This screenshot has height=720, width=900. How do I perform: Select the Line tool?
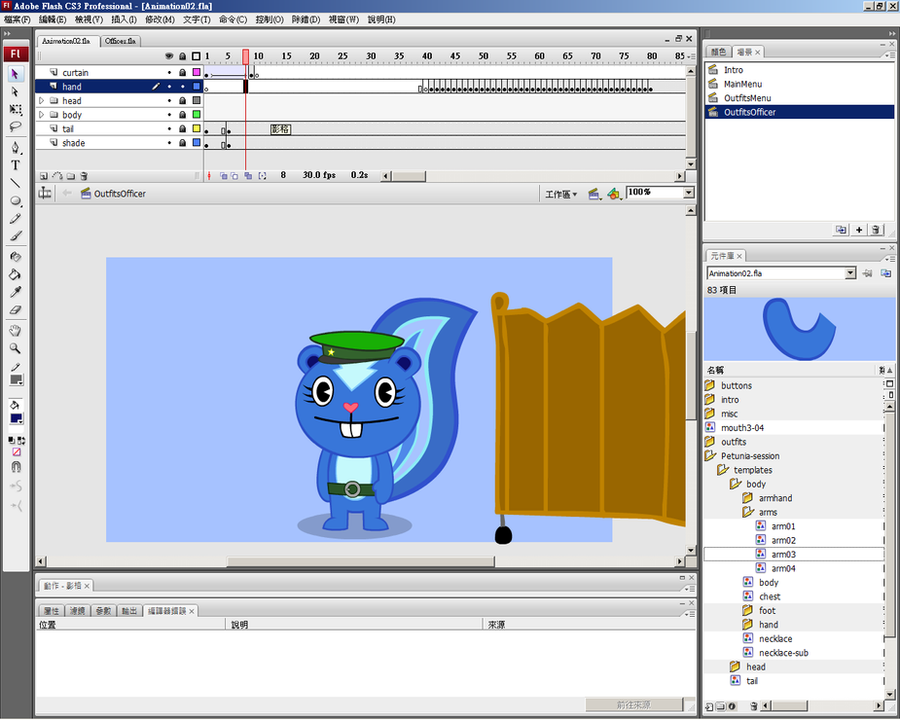15,183
